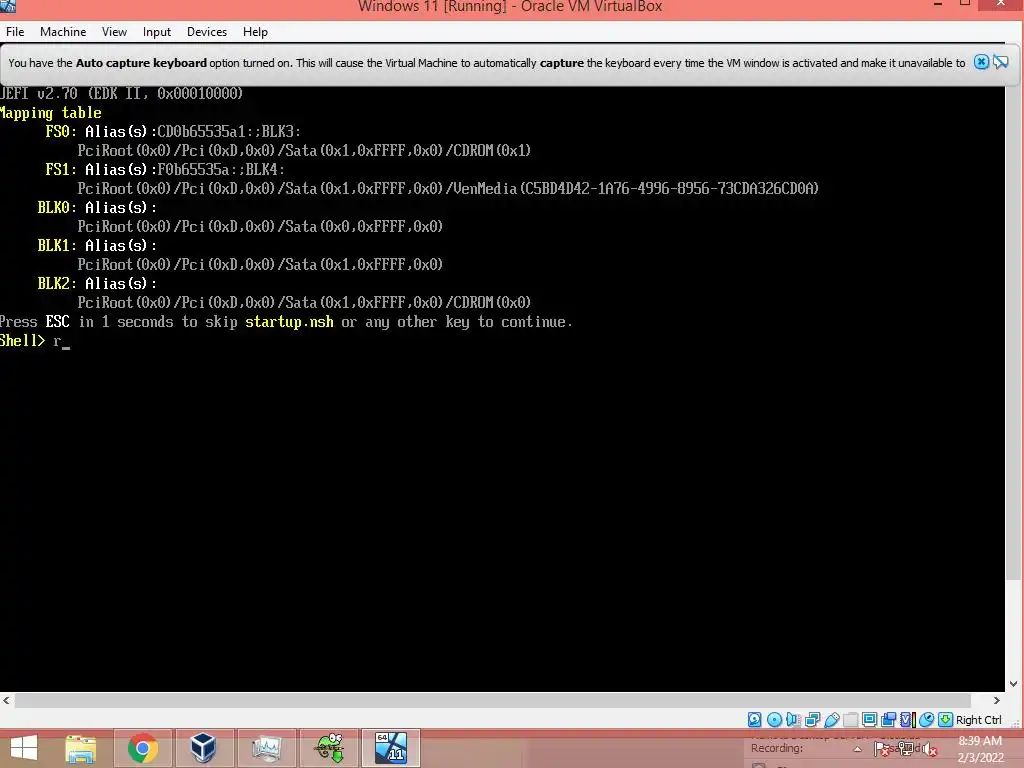Click the UEFI v2.70 version line

121,93
